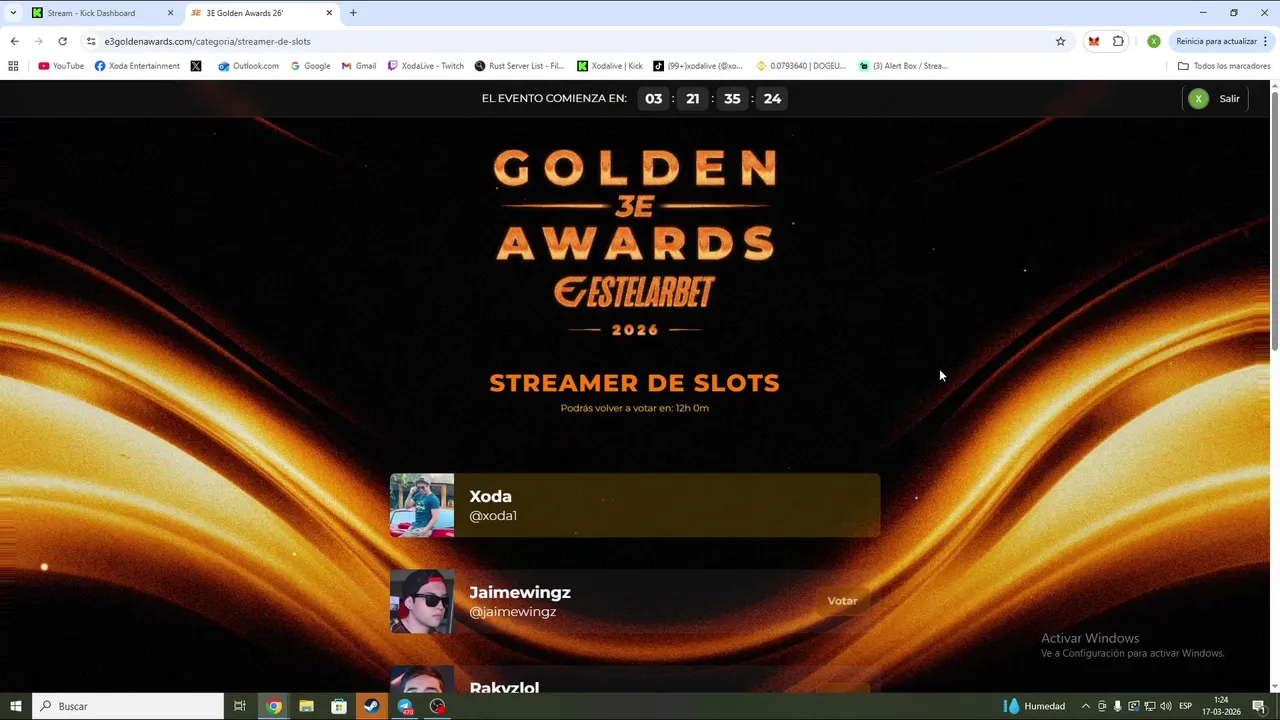Screen dimensions: 1280x720
Task: Open the Outlook.com bookmark
Action: [248, 66]
